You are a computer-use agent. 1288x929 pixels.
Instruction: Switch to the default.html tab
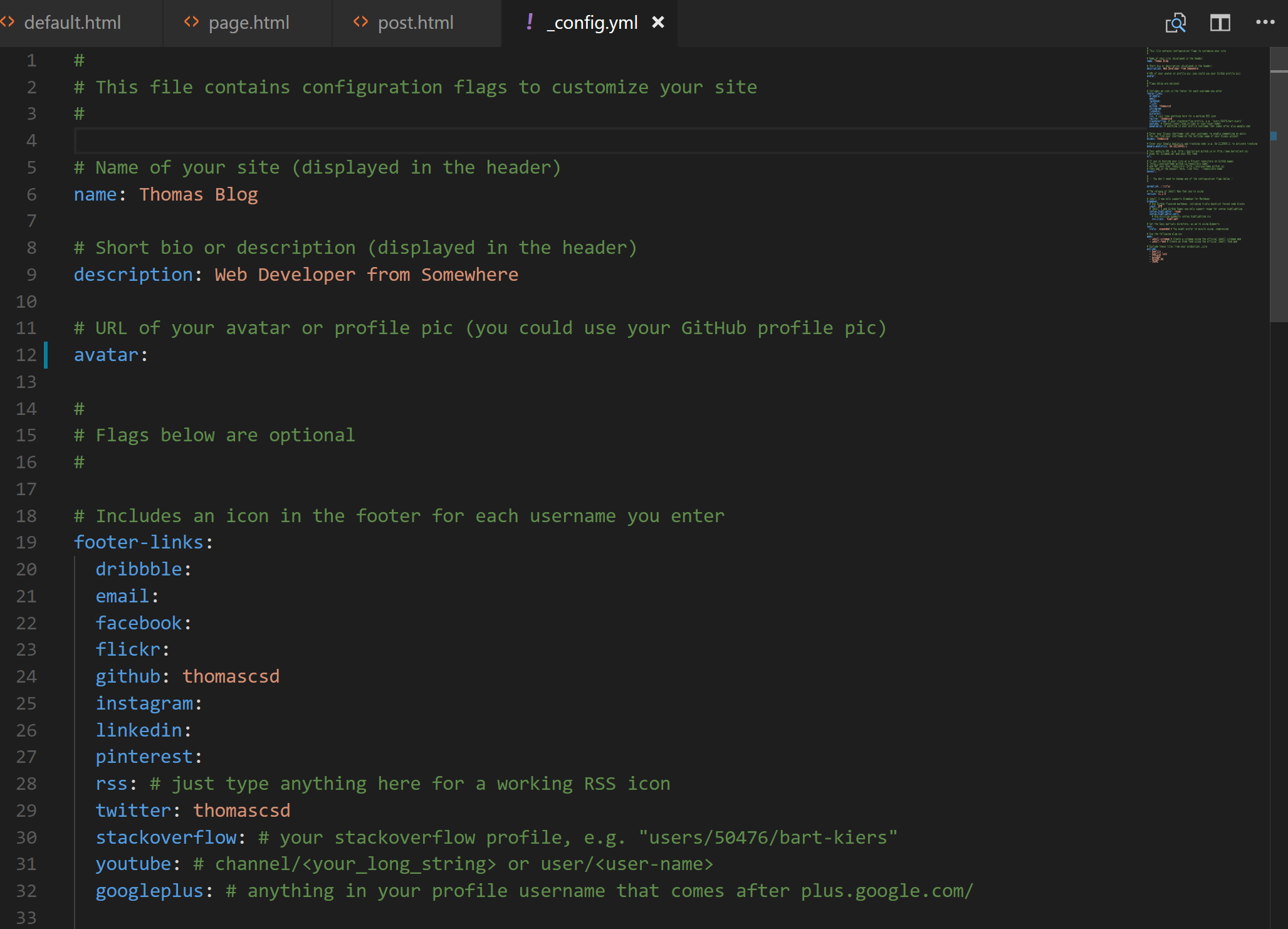(x=72, y=23)
